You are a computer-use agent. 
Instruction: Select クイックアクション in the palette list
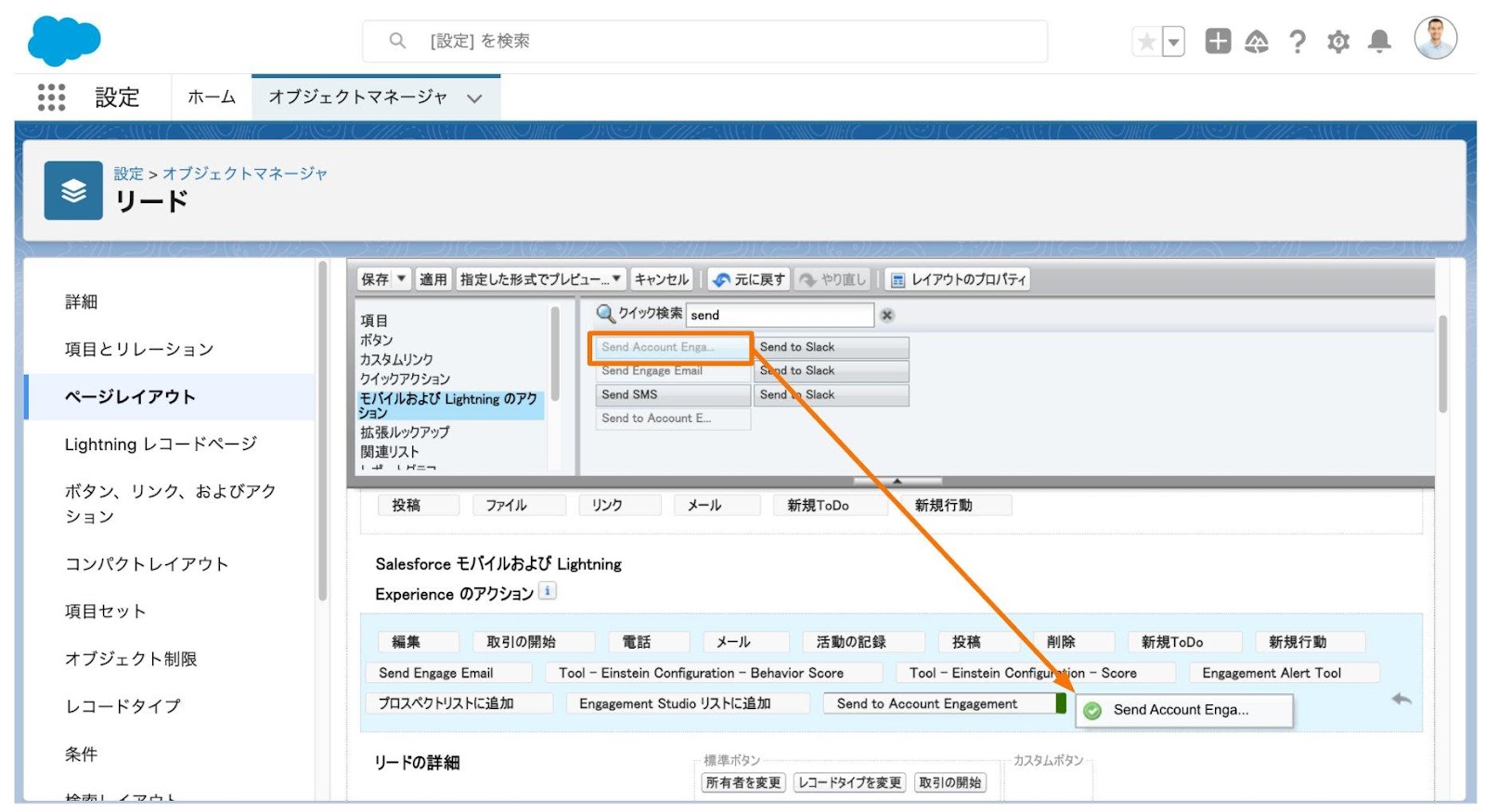coord(405,379)
